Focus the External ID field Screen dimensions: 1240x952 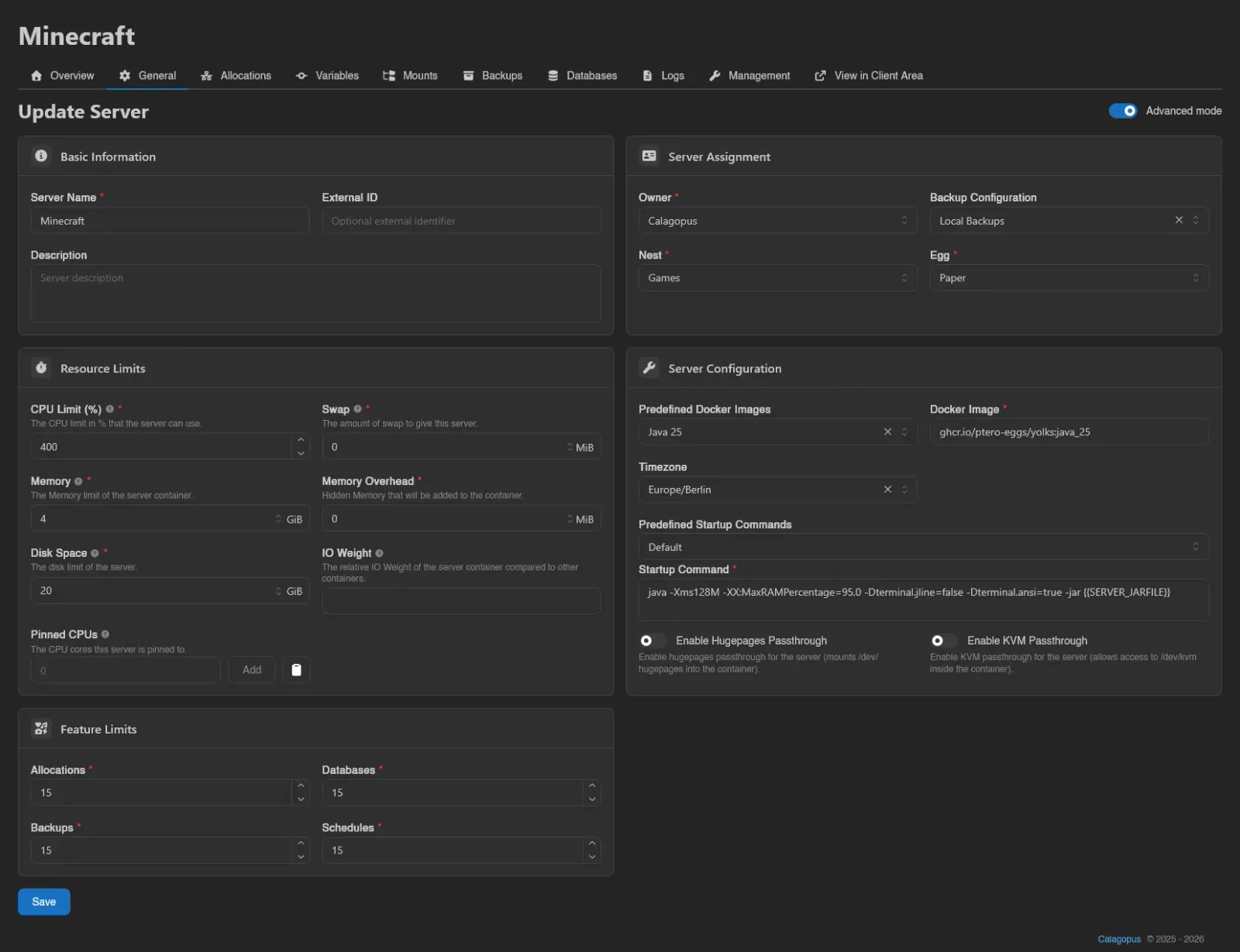461,221
